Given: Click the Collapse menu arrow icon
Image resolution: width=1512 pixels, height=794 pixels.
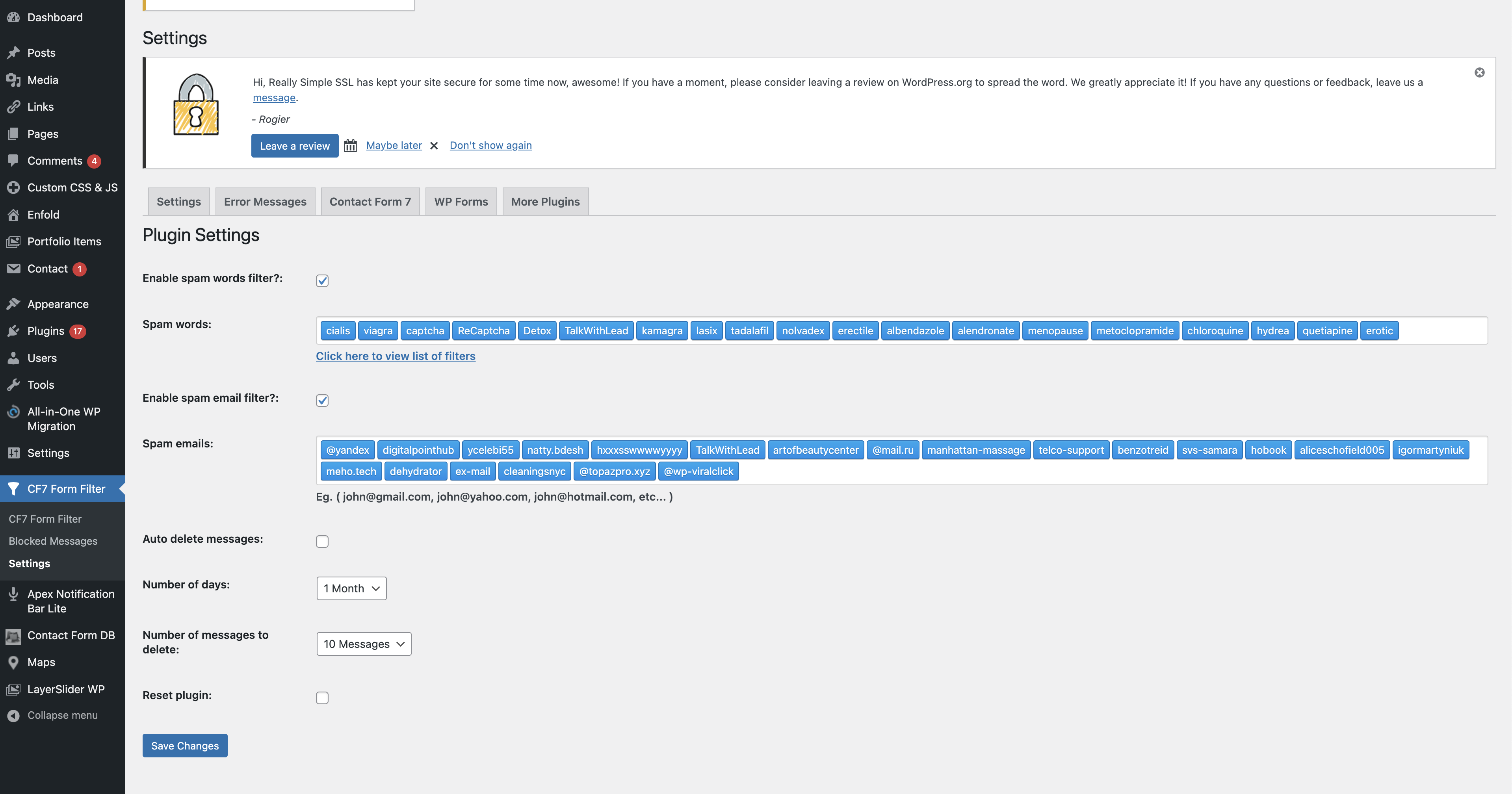Looking at the screenshot, I should 13,715.
